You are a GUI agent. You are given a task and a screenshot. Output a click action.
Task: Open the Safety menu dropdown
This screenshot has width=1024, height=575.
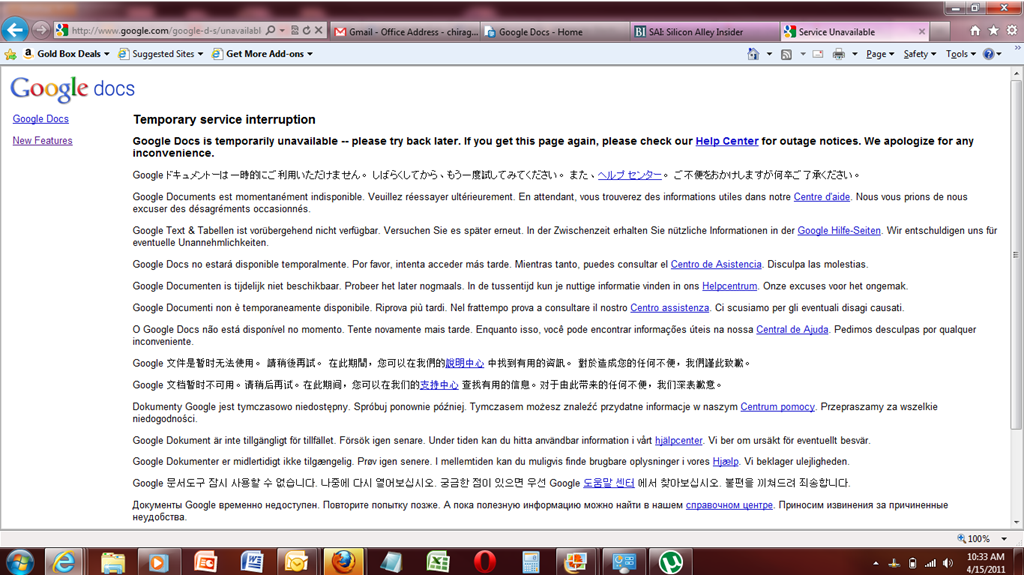[920, 54]
